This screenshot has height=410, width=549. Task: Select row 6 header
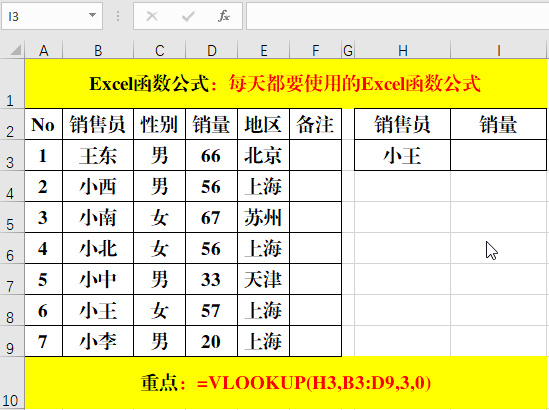tap(12, 248)
